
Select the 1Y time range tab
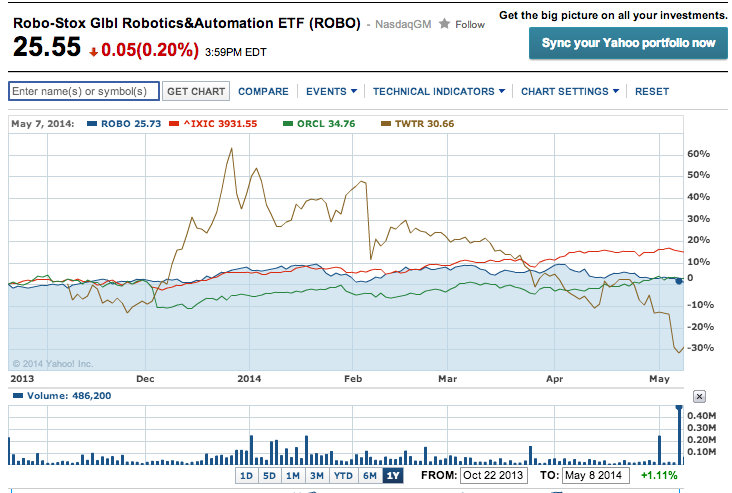(393, 476)
